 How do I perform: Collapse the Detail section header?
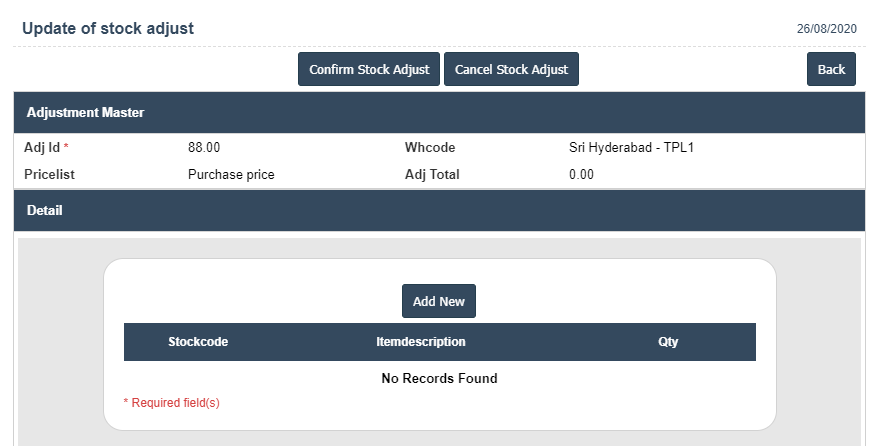tap(45, 211)
